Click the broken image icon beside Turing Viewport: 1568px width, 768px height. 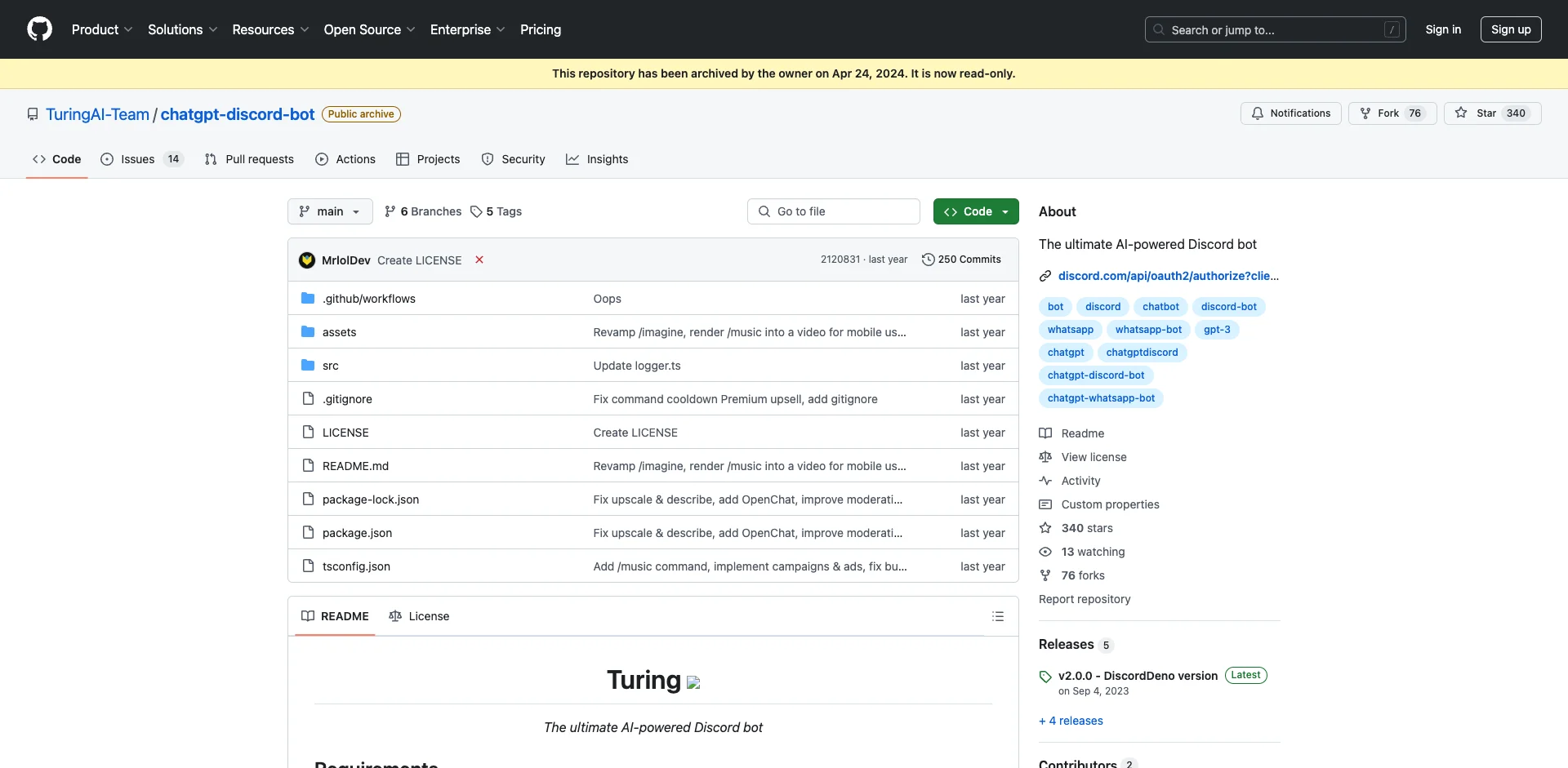pyautogui.click(x=693, y=682)
